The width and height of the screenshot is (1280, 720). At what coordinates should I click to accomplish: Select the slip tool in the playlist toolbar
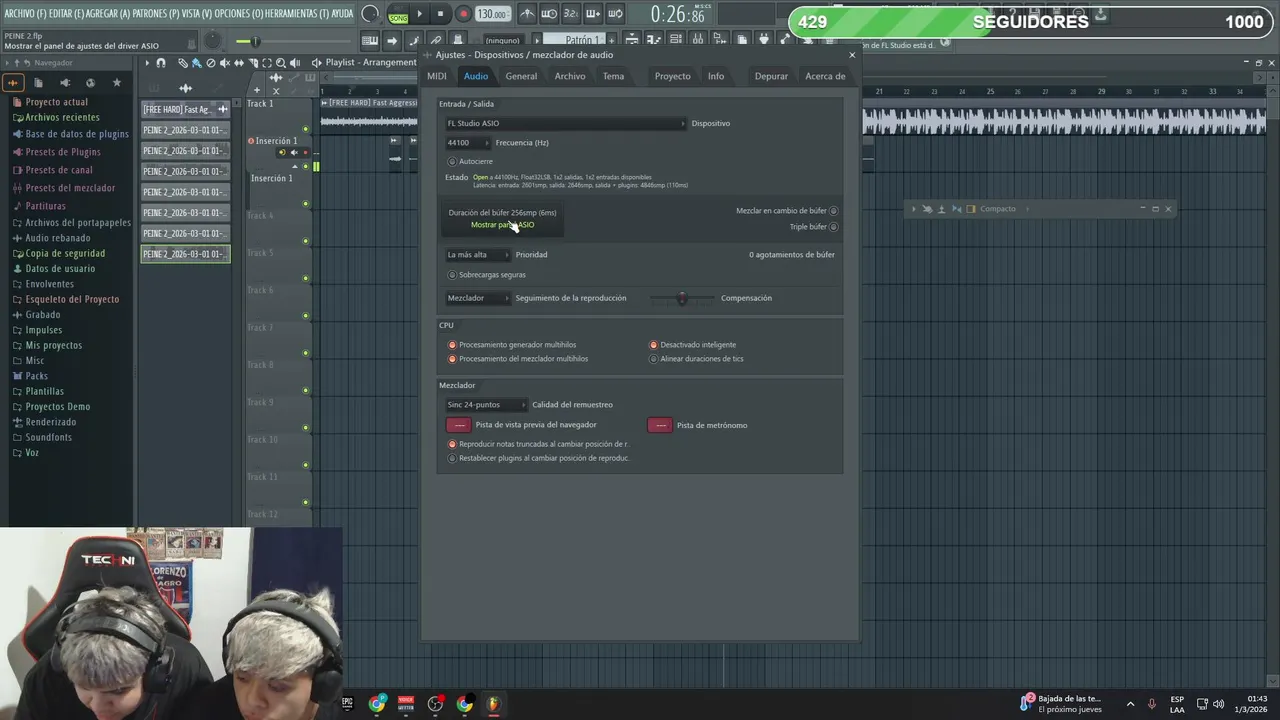pos(238,63)
